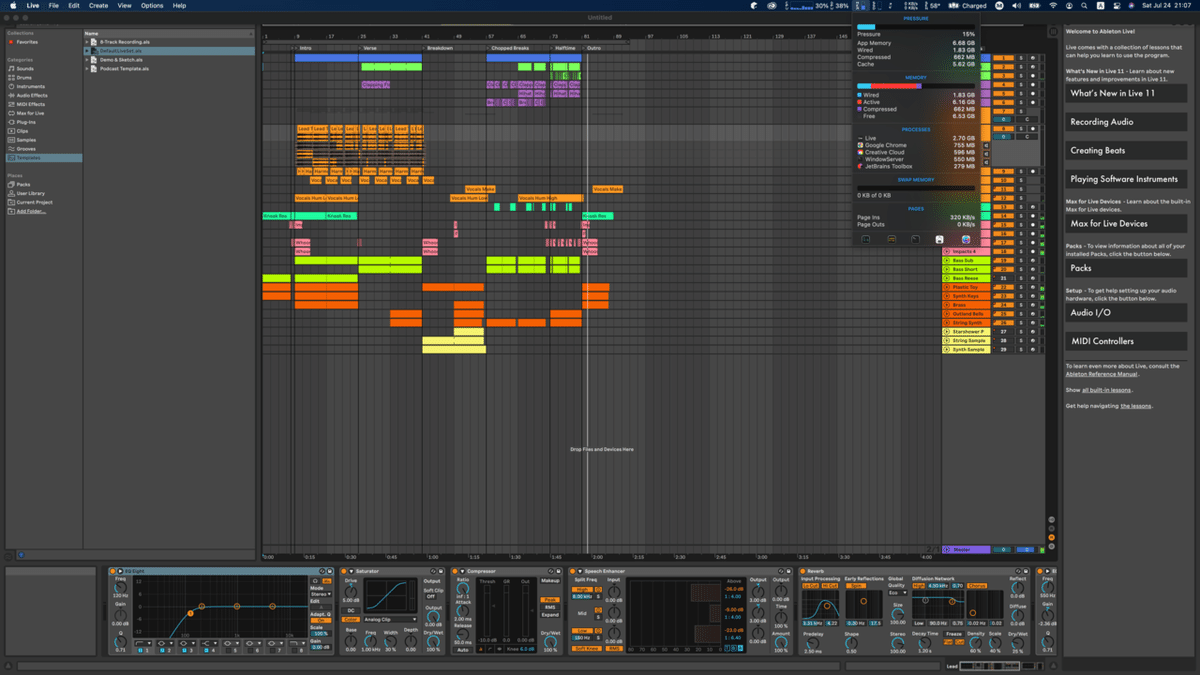
Task: Unfold the Bass Sub track
Action: (947, 260)
